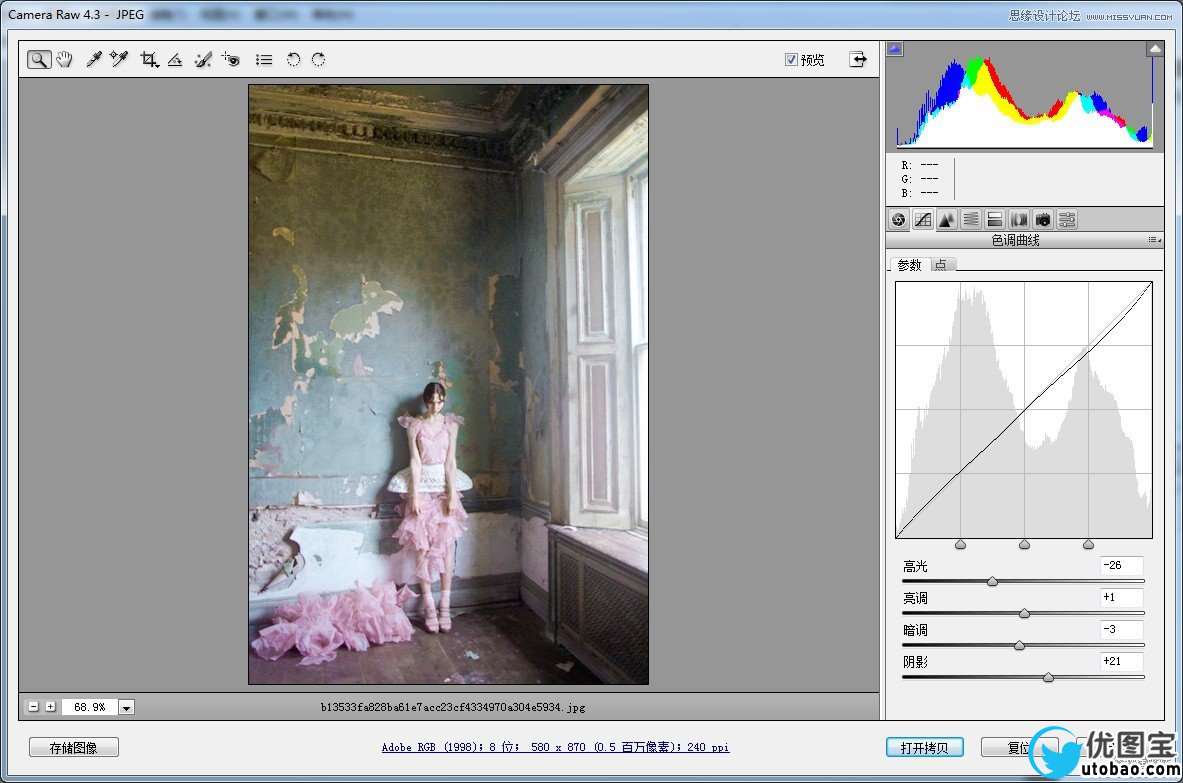
Task: Open the Basic panel aperture icon
Action: [x=898, y=220]
